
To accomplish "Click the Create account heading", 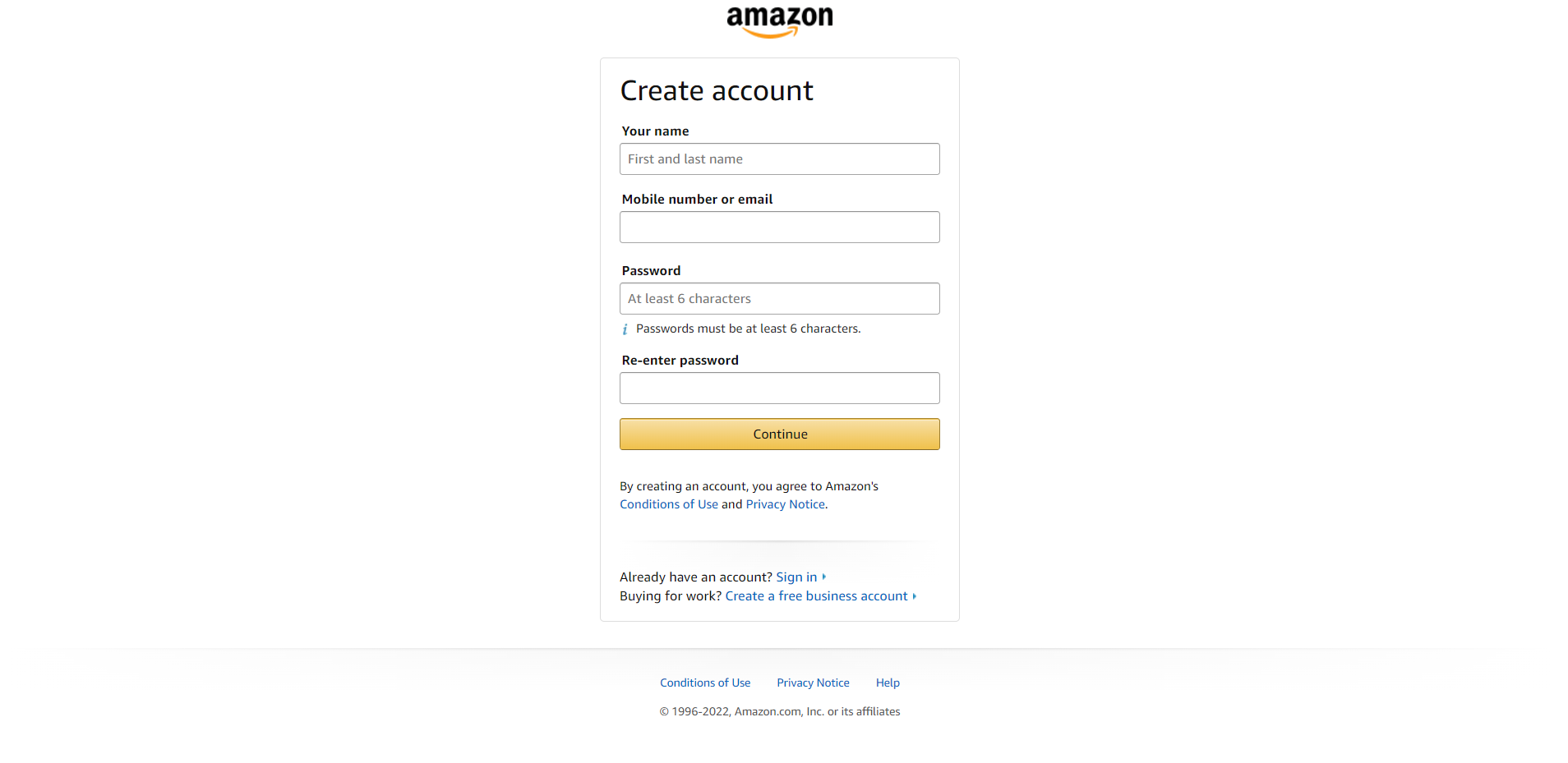I will (717, 90).
